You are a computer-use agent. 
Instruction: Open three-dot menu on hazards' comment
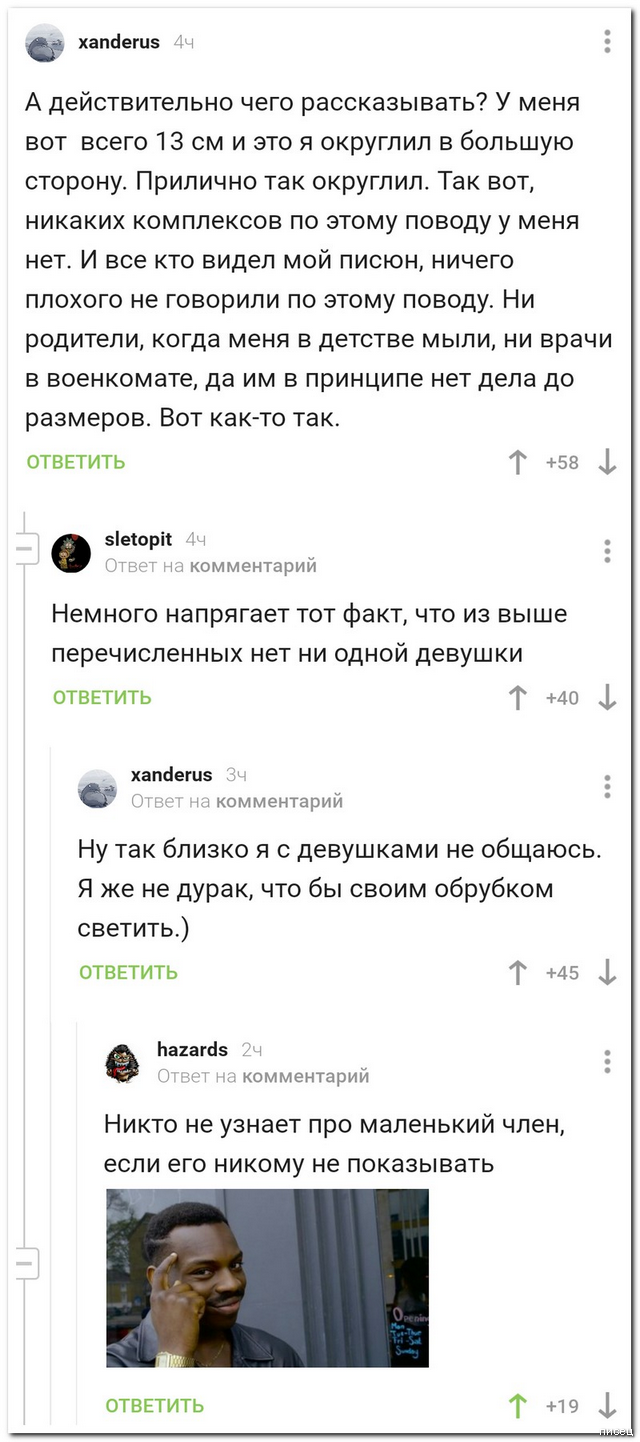(607, 1061)
